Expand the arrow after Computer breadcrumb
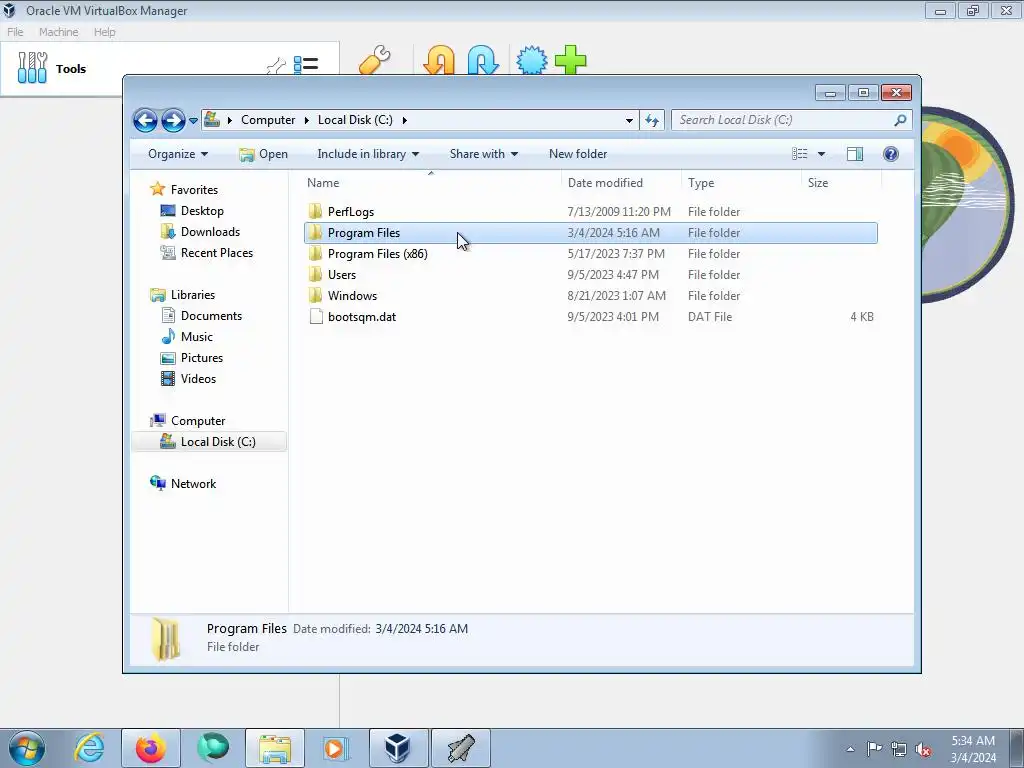The image size is (1024, 768). click(306, 120)
